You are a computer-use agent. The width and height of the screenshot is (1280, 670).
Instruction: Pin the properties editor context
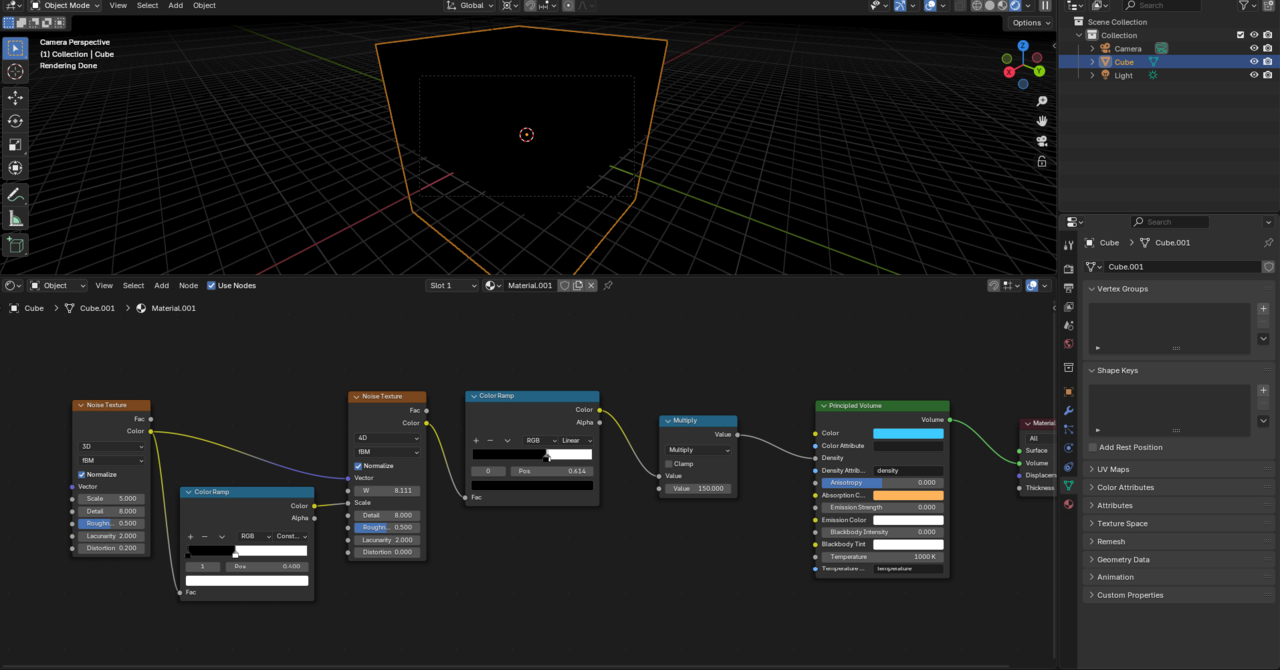click(x=1268, y=243)
